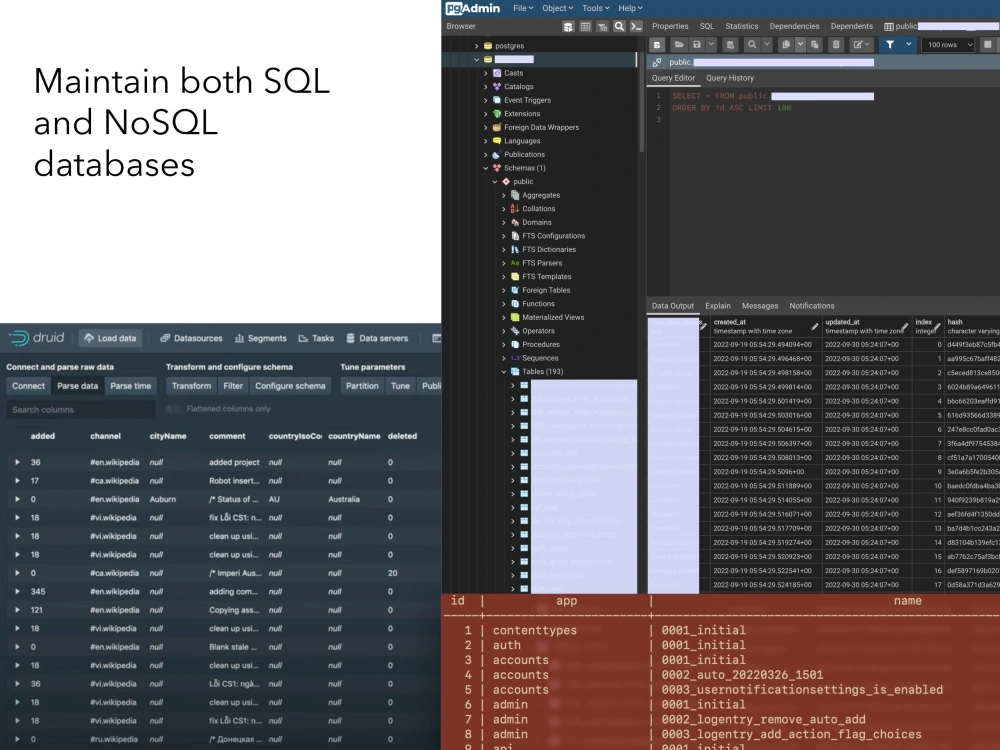The width and height of the screenshot is (1000, 750).
Task: Click pencil icon in updated_at column header
Action: tap(904, 327)
